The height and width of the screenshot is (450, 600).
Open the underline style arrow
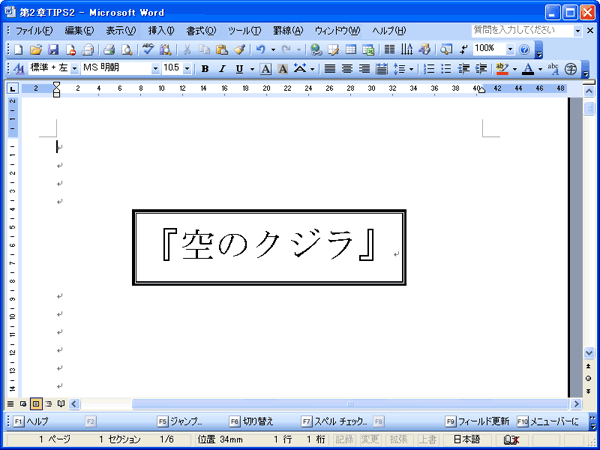[252, 69]
